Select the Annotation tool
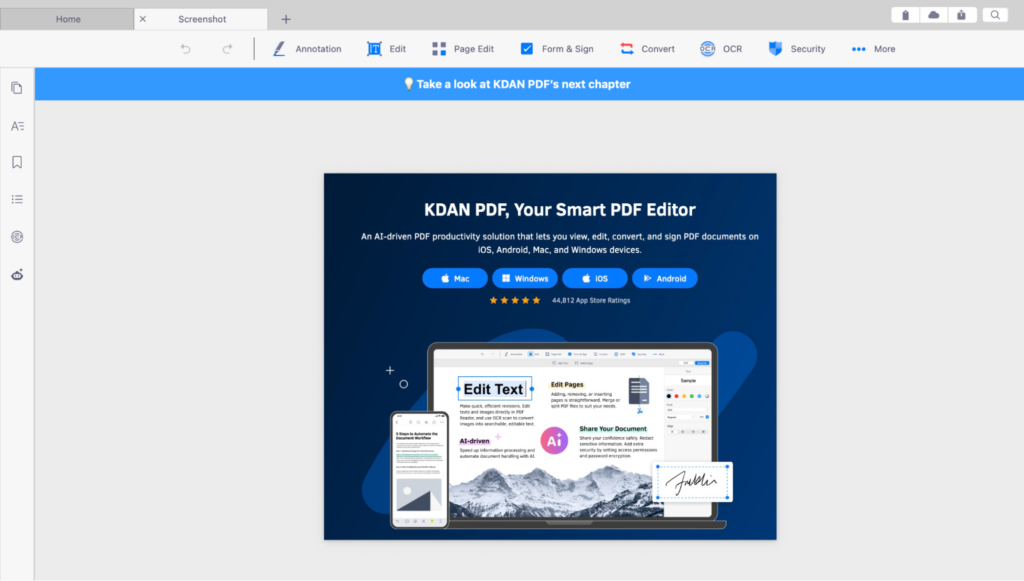Viewport: 1024px width, 581px height. (x=307, y=48)
